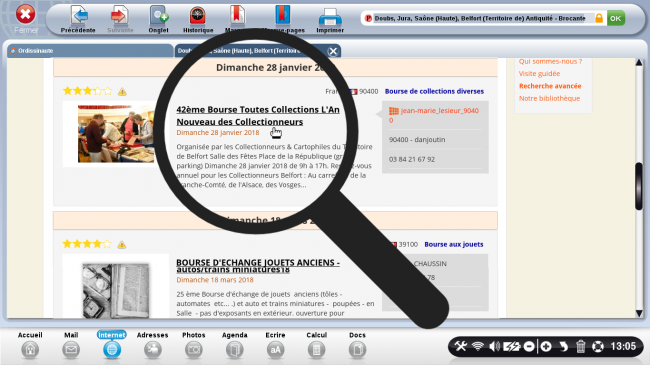650x365 pixels.
Task: Click the 39100 postal code
Action: pos(408,244)
